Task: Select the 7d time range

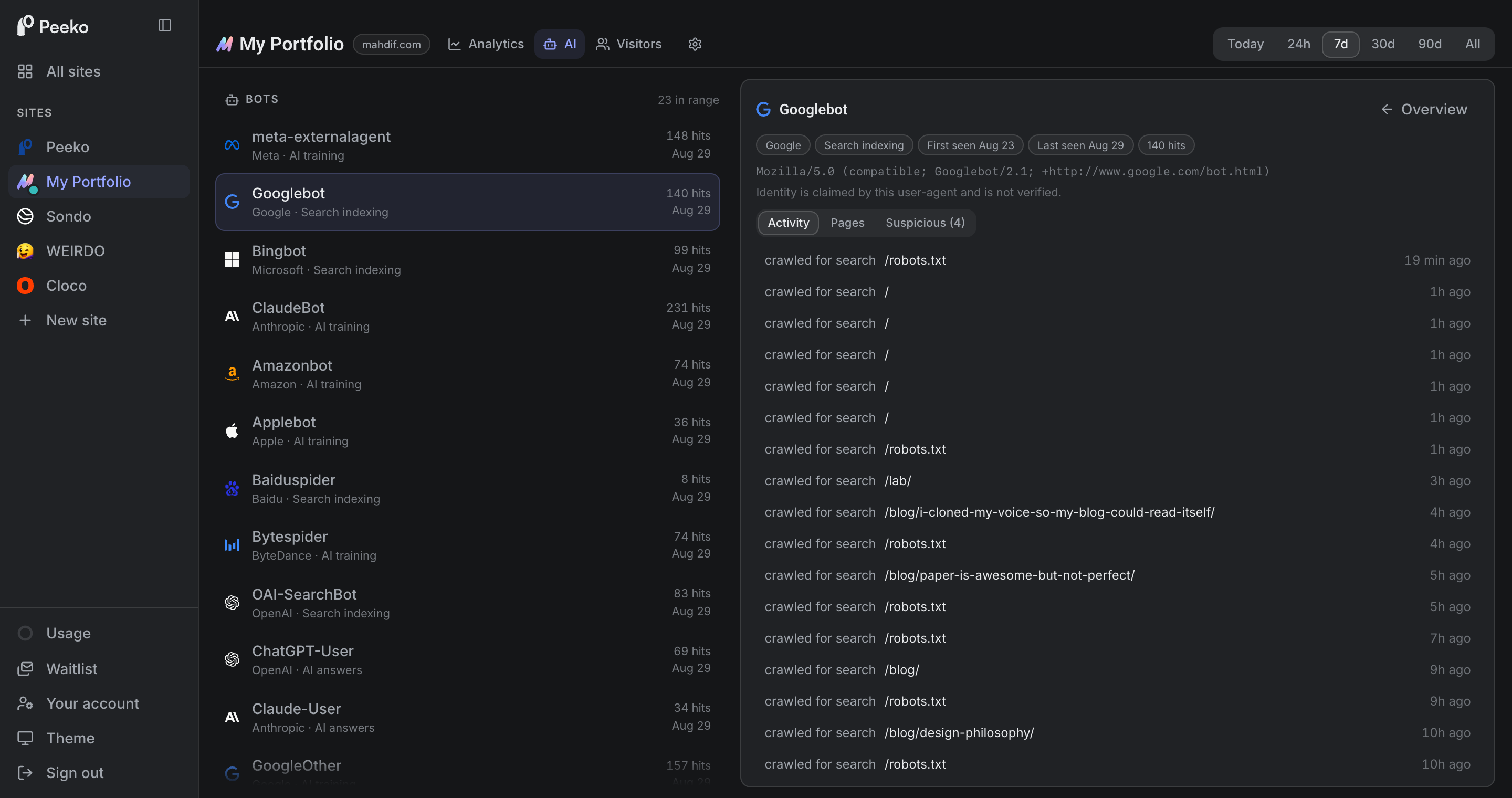Action: point(1340,44)
